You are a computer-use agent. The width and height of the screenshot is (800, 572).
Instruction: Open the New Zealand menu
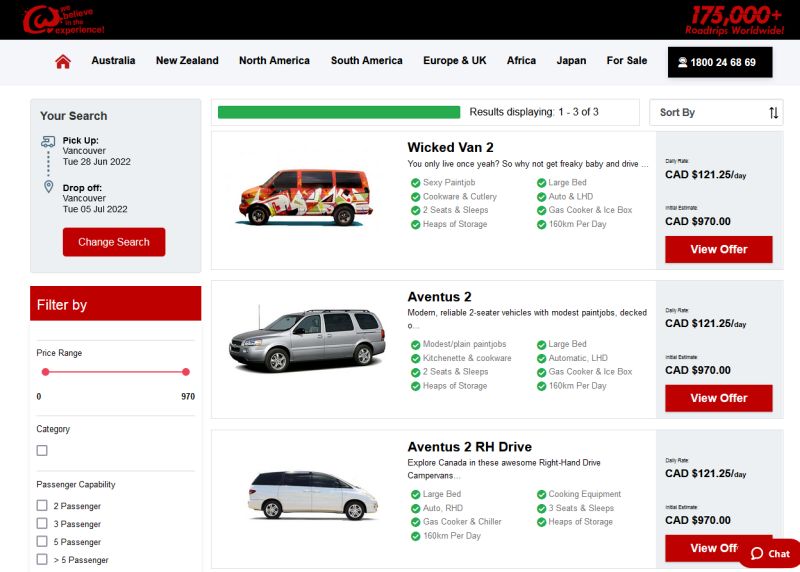187,60
